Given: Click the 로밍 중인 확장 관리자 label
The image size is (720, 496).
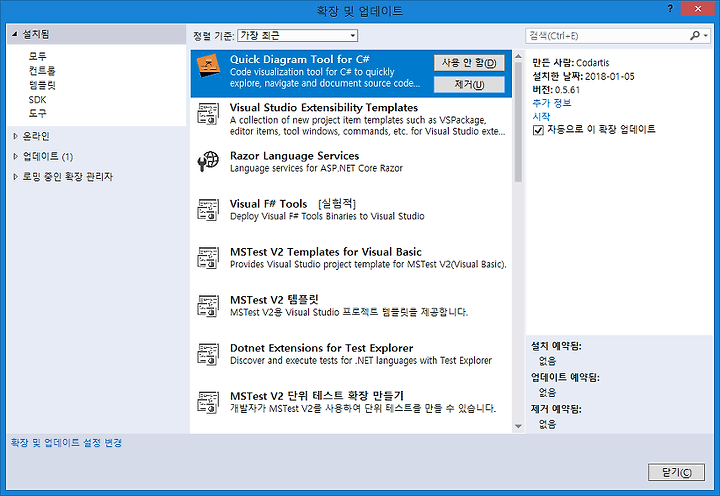Looking at the screenshot, I should click(68, 176).
